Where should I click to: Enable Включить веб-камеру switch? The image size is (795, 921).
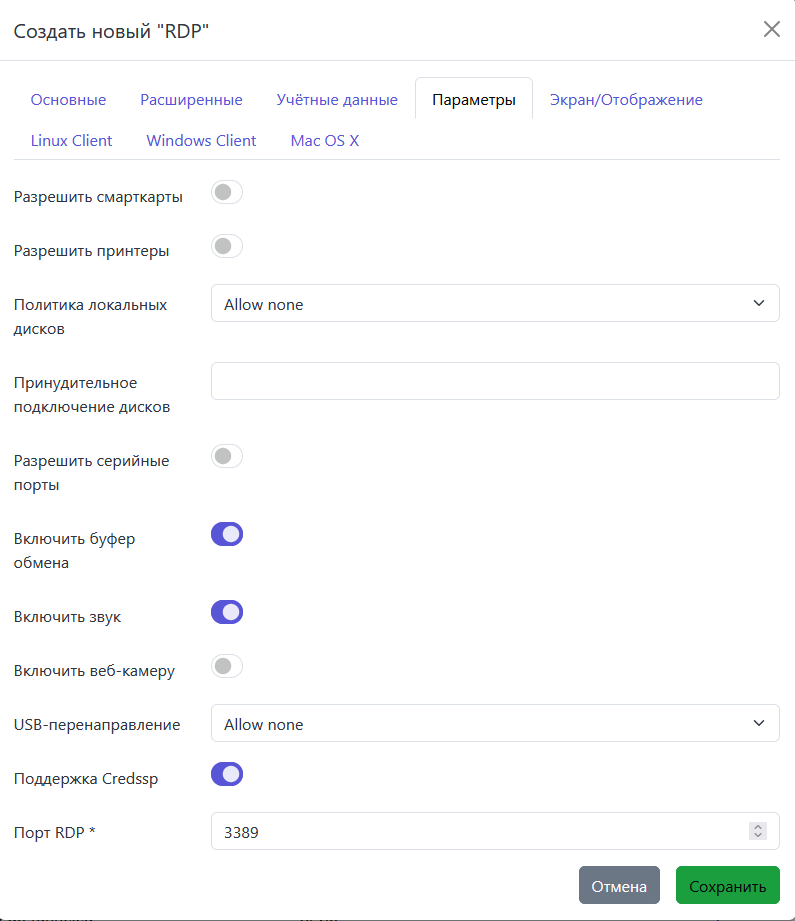coord(227,667)
